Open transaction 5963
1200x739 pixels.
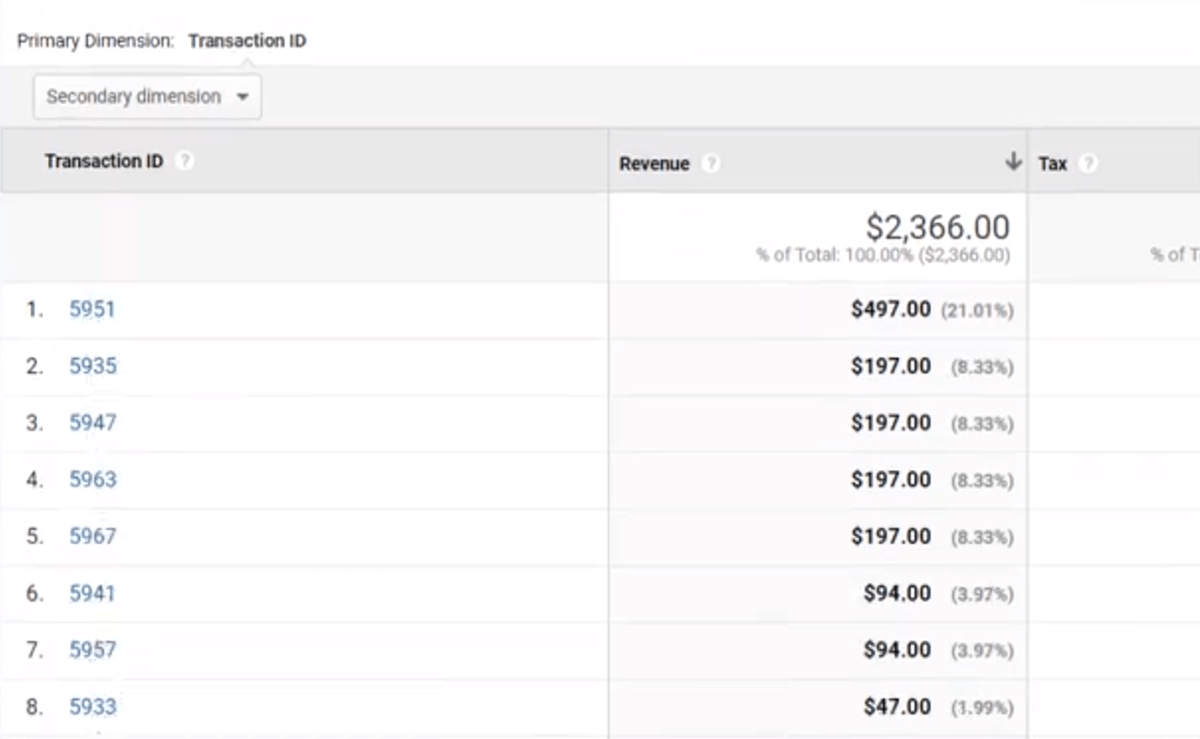tap(92, 480)
